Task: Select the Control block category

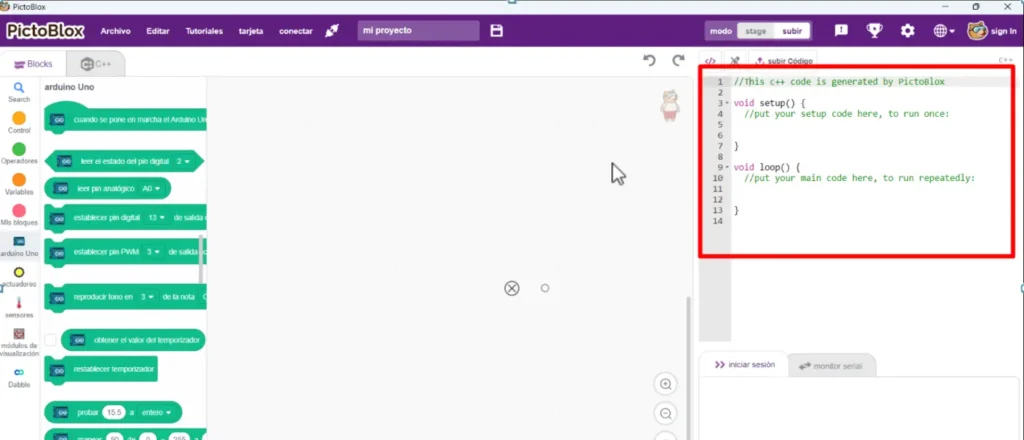Action: (19, 123)
